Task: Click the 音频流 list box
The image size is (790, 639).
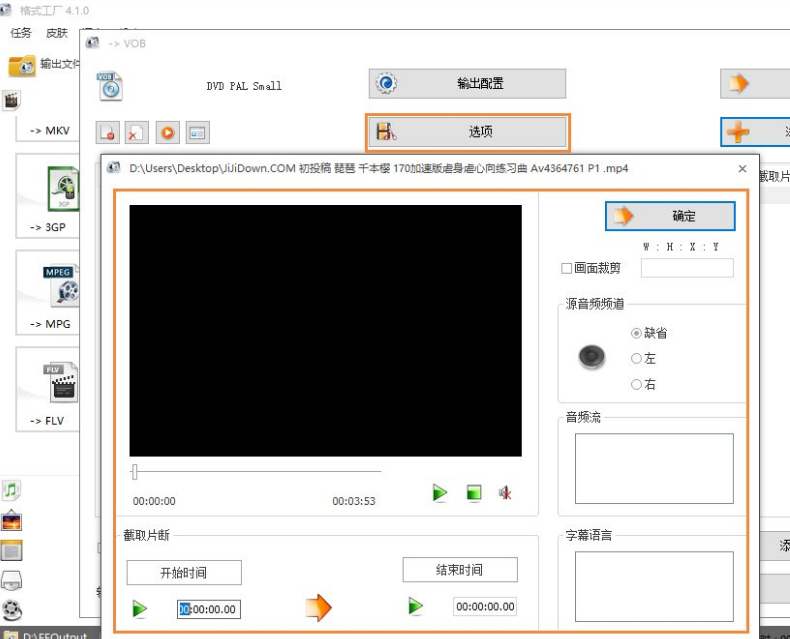Action: [654, 468]
